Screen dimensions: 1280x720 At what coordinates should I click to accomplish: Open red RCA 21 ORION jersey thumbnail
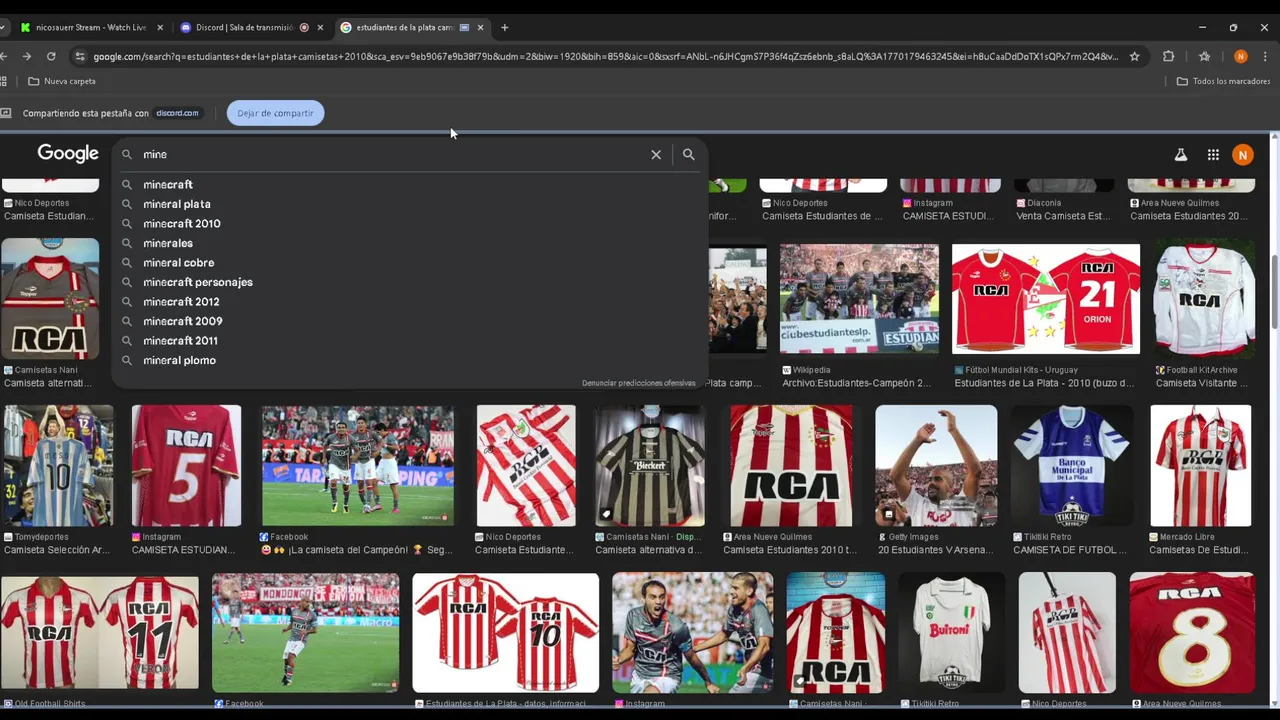(1045, 299)
